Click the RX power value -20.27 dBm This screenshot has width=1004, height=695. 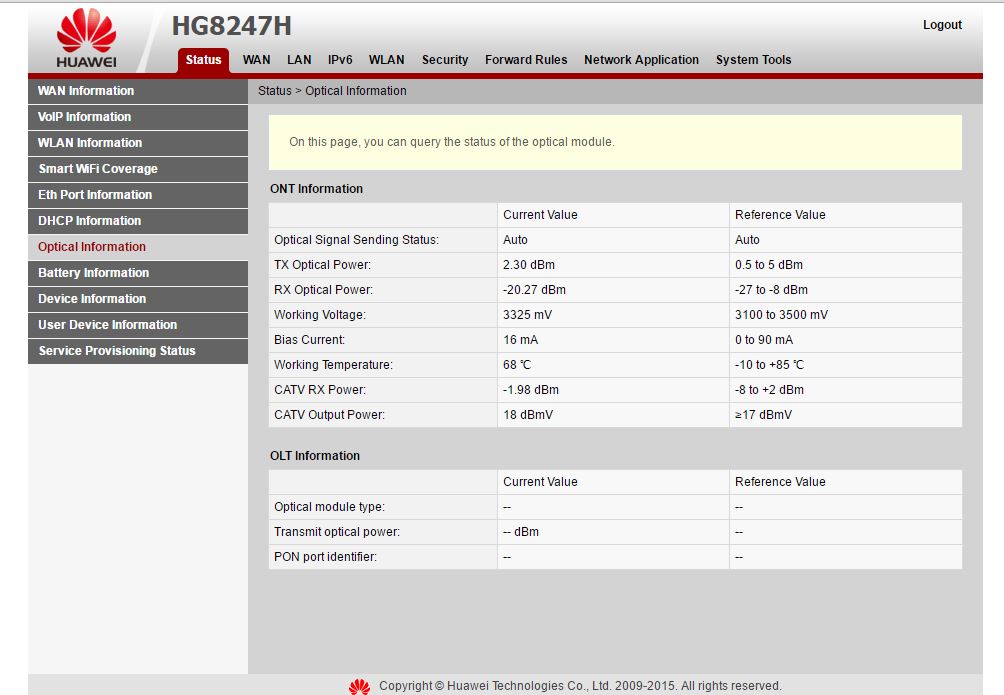[x=534, y=290]
